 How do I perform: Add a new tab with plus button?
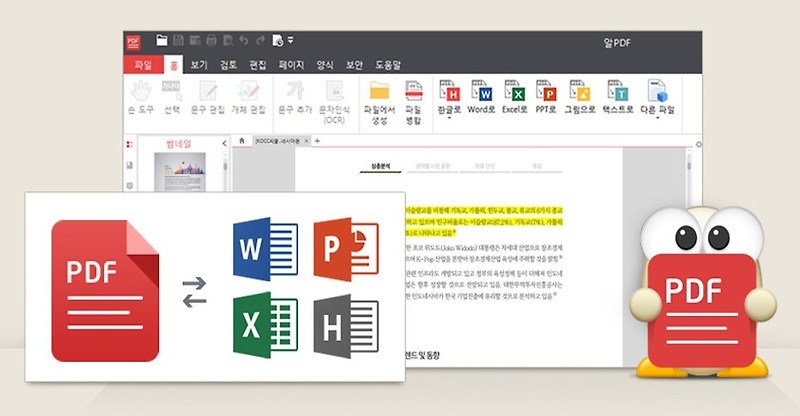317,141
